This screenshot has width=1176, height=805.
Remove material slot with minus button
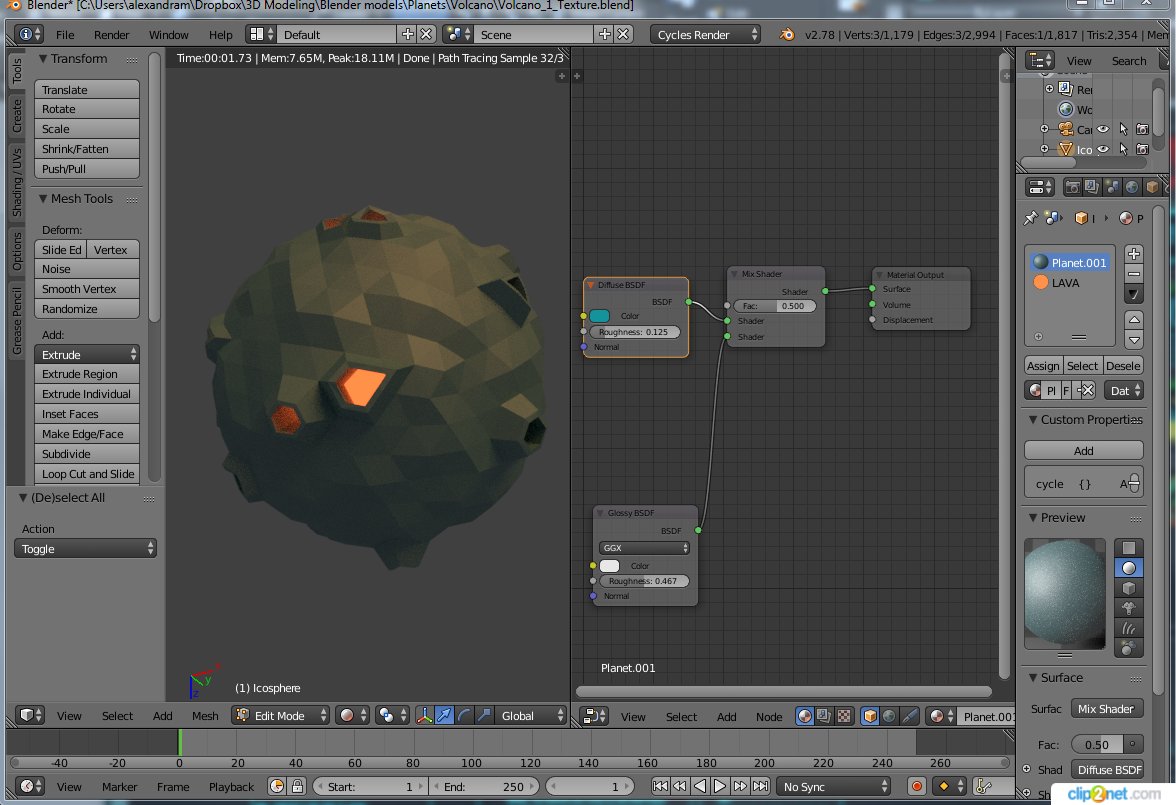coord(1134,274)
